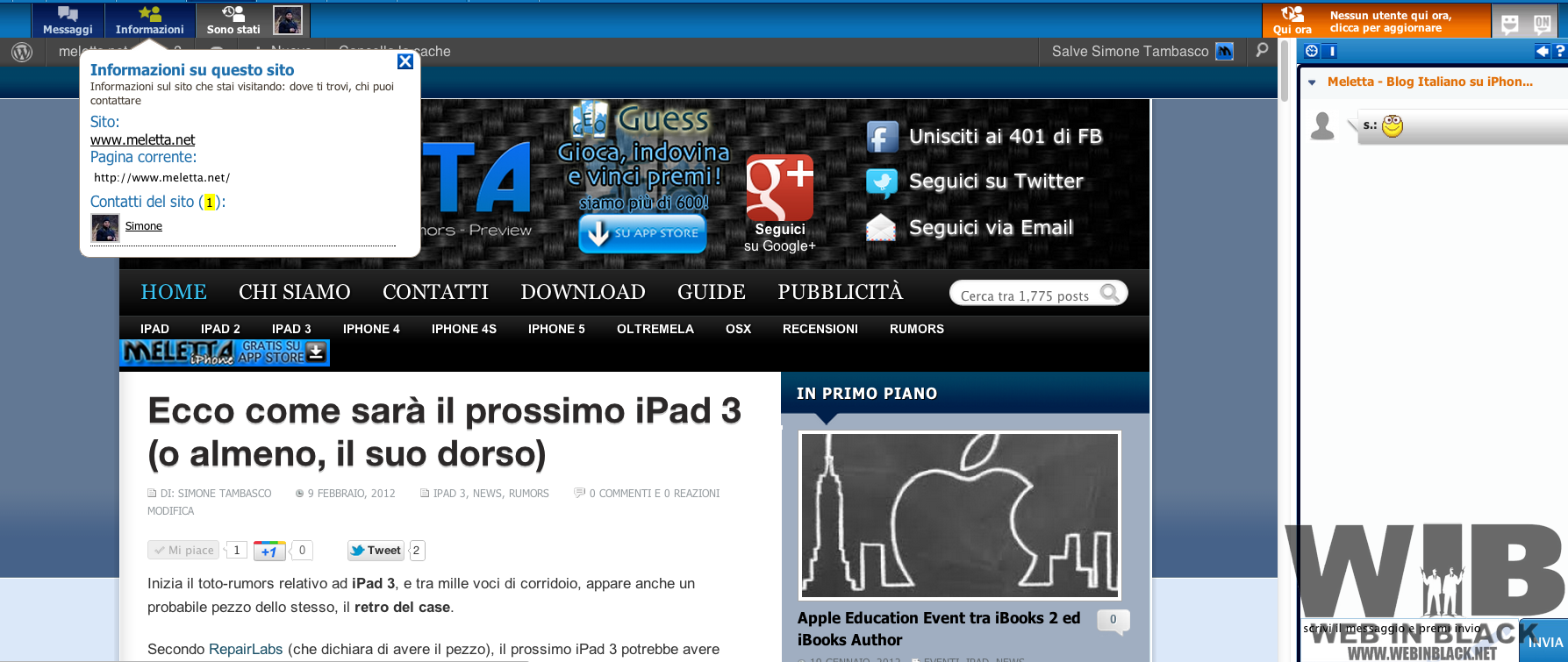
Task: Click the smiley chat bubble icon
Action: click(1510, 24)
